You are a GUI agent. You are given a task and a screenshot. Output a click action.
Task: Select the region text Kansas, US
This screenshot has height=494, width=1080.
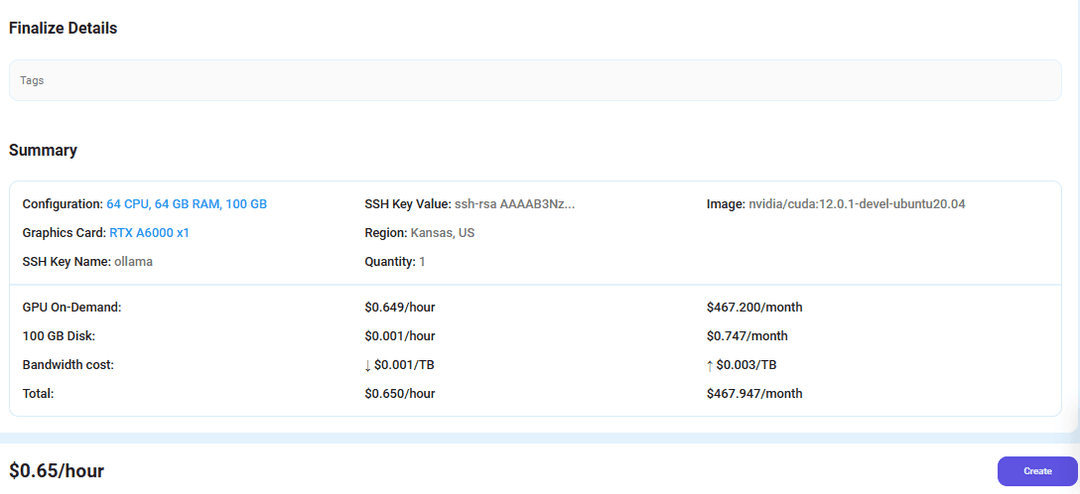(x=442, y=233)
